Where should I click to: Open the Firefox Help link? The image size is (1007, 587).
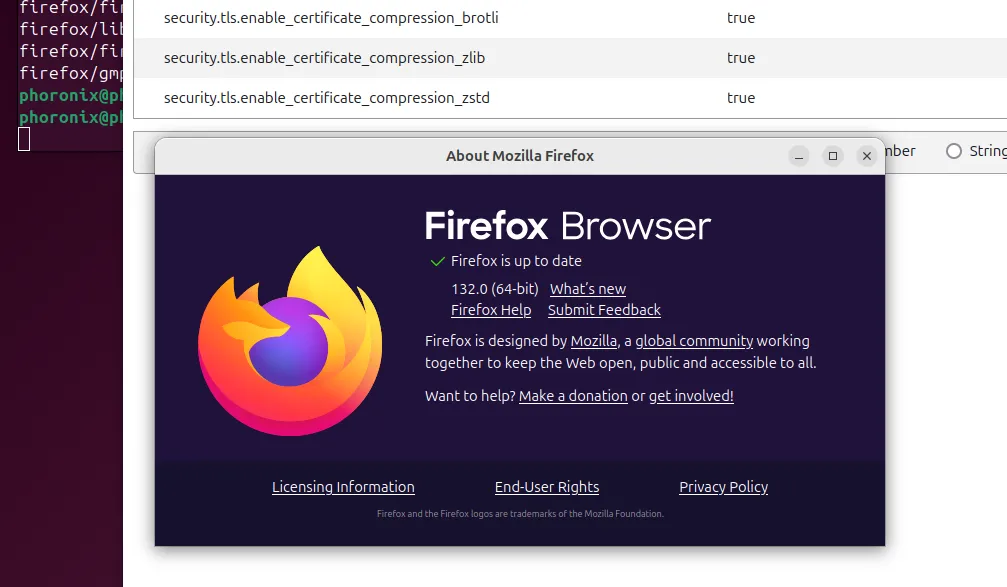click(x=491, y=310)
